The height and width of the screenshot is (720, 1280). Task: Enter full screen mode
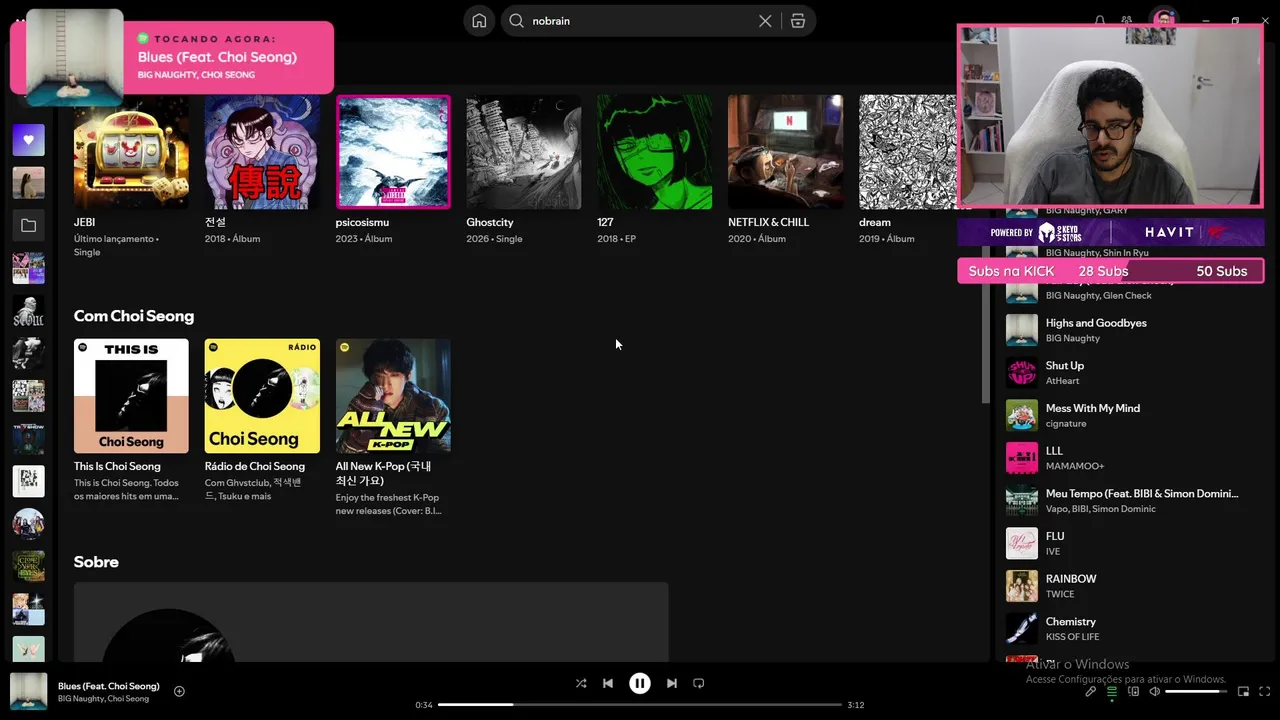tap(1265, 691)
